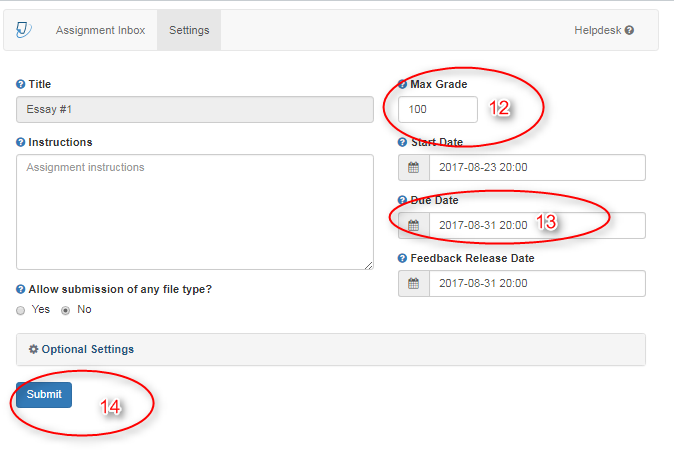This screenshot has width=674, height=452.
Task: Click the Turnitin logo icon
Action: coord(24,30)
